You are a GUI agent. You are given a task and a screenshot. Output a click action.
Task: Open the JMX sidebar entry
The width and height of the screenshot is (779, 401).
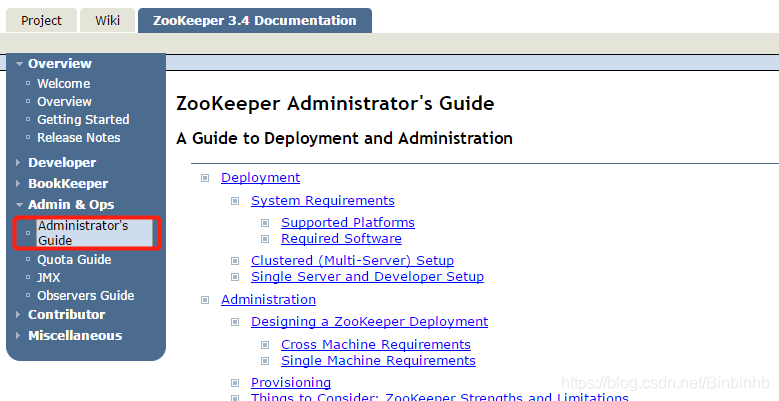pyautogui.click(x=49, y=277)
